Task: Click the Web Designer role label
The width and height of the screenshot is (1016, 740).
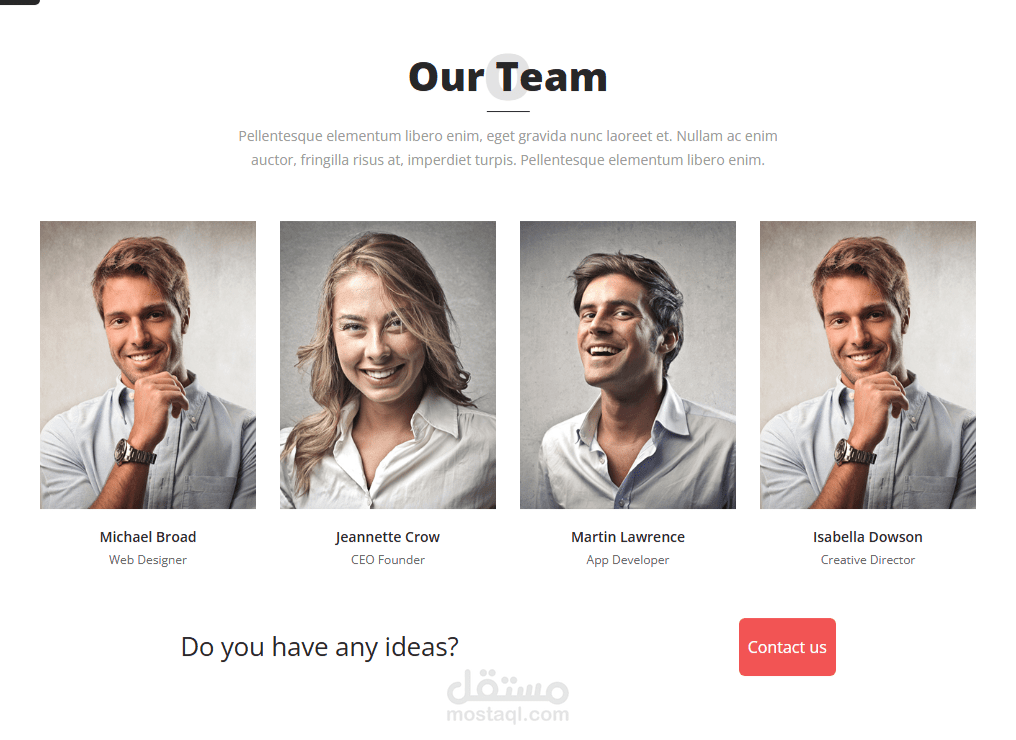Action: pyautogui.click(x=148, y=560)
